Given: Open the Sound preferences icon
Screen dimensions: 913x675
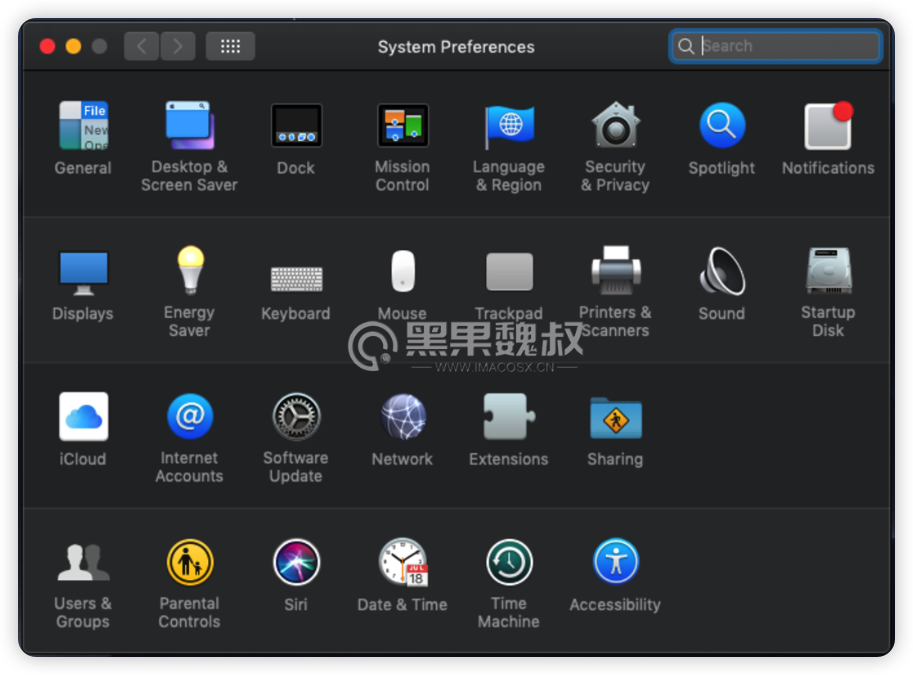Looking at the screenshot, I should [x=722, y=271].
